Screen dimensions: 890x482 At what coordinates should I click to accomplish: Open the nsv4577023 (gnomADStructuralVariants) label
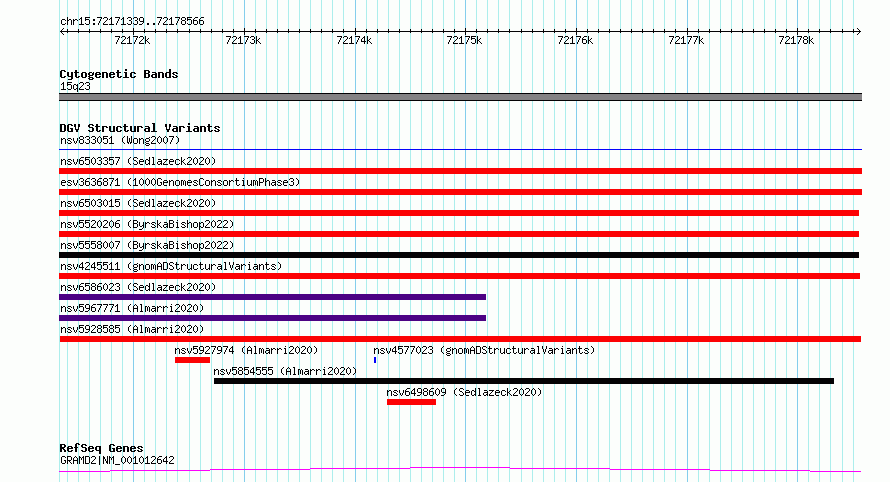(x=484, y=350)
